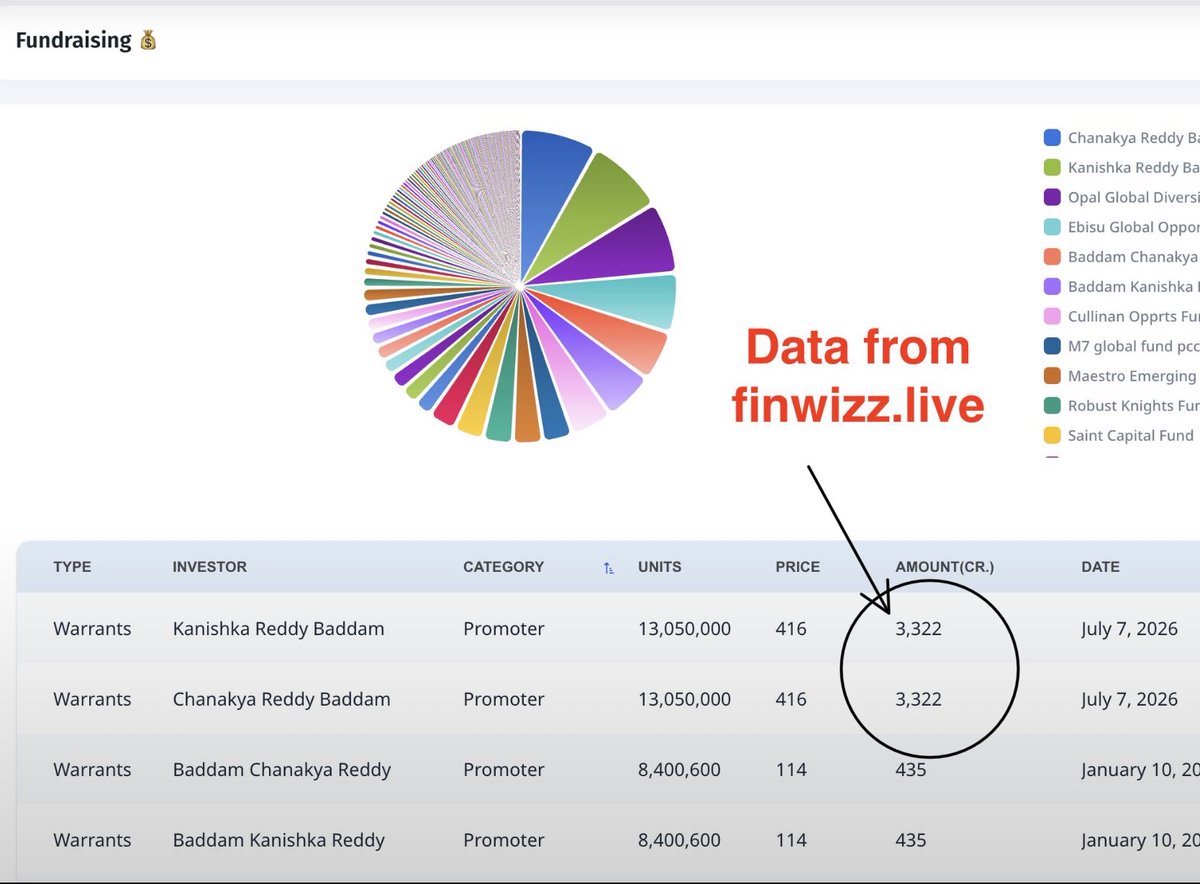Select Maestro Emerging legend label
The width and height of the screenshot is (1200, 884).
1131,376
